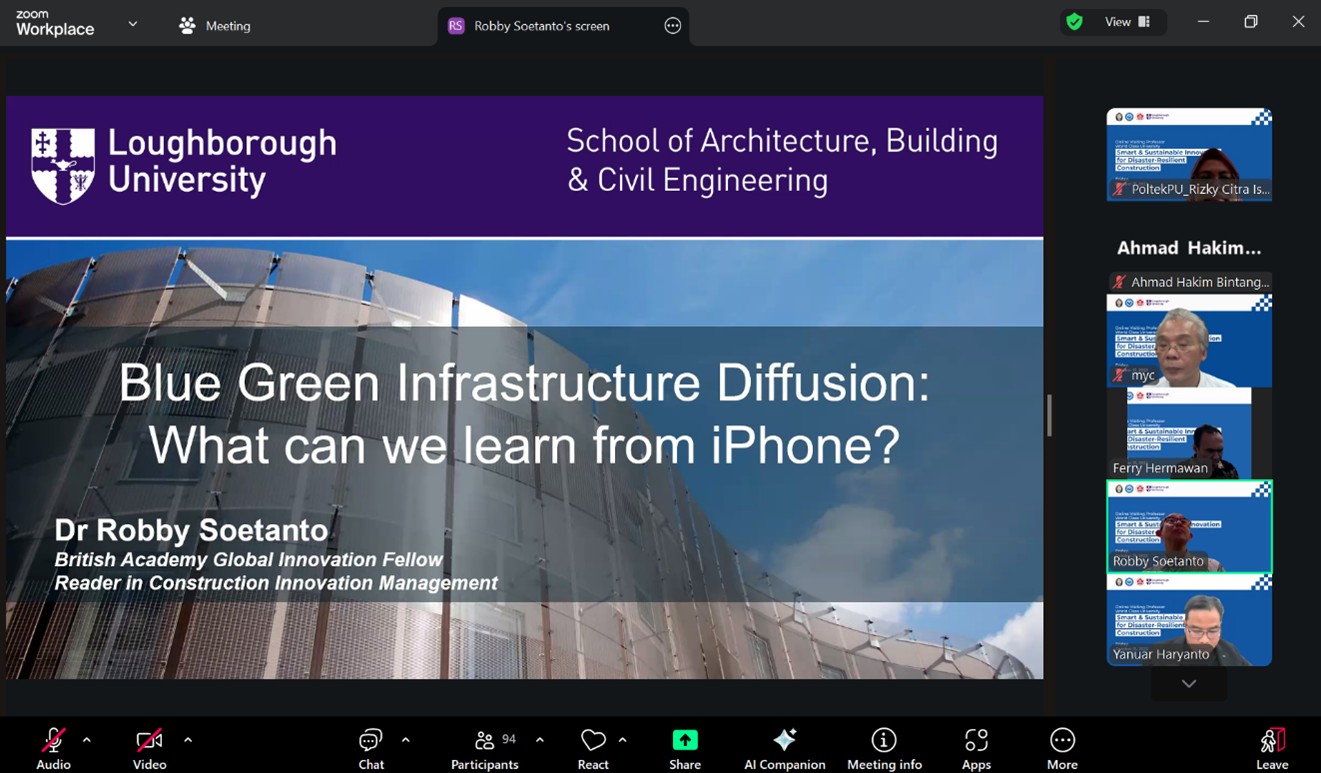
Task: Expand audio settings arrow beside Audio
Action: coord(87,740)
